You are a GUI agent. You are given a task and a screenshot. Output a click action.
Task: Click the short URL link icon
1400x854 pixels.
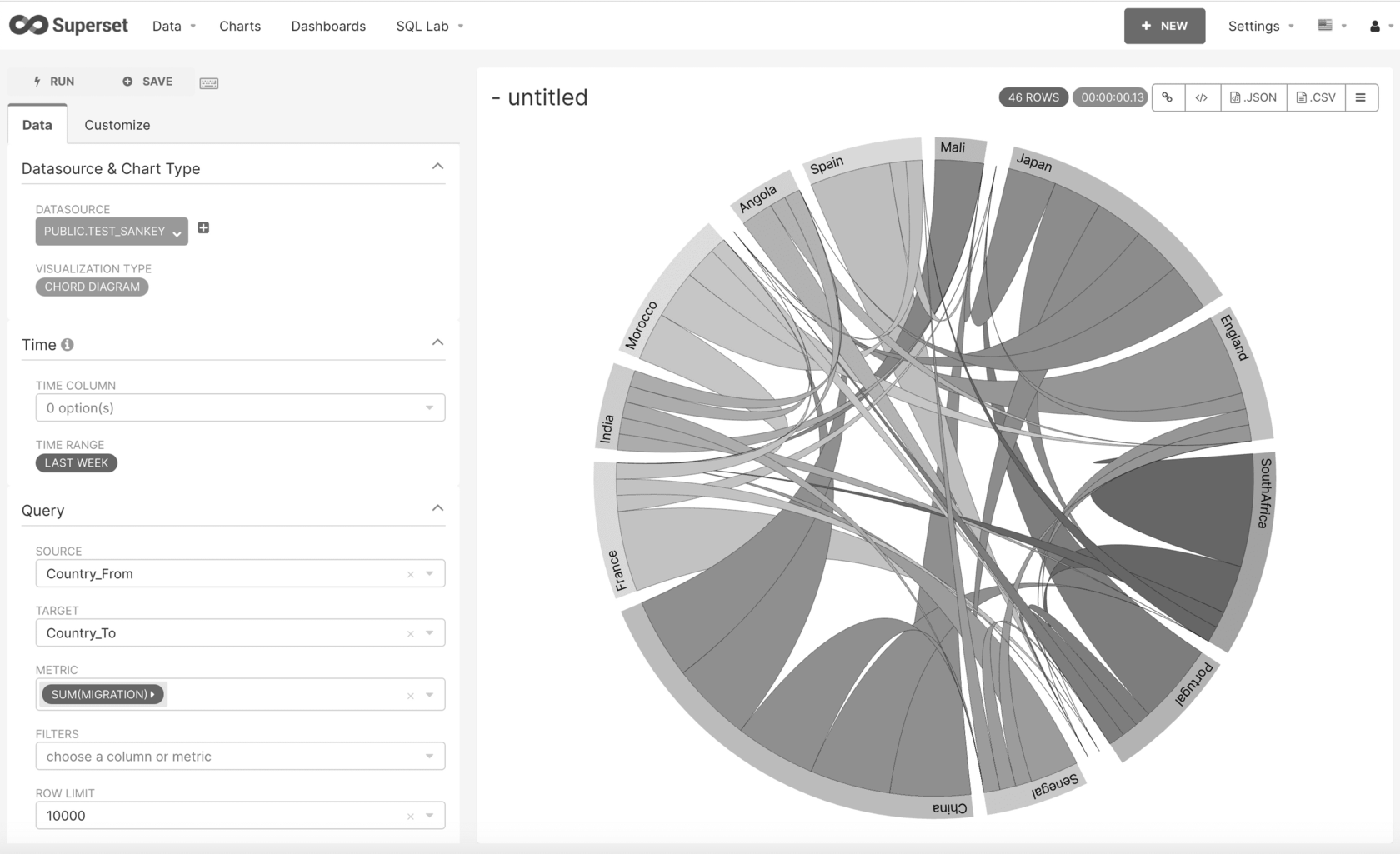coord(1167,97)
